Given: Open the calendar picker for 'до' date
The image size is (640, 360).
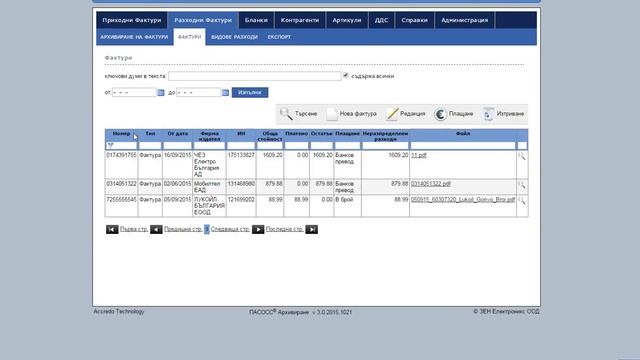Looking at the screenshot, I should pos(225,93).
